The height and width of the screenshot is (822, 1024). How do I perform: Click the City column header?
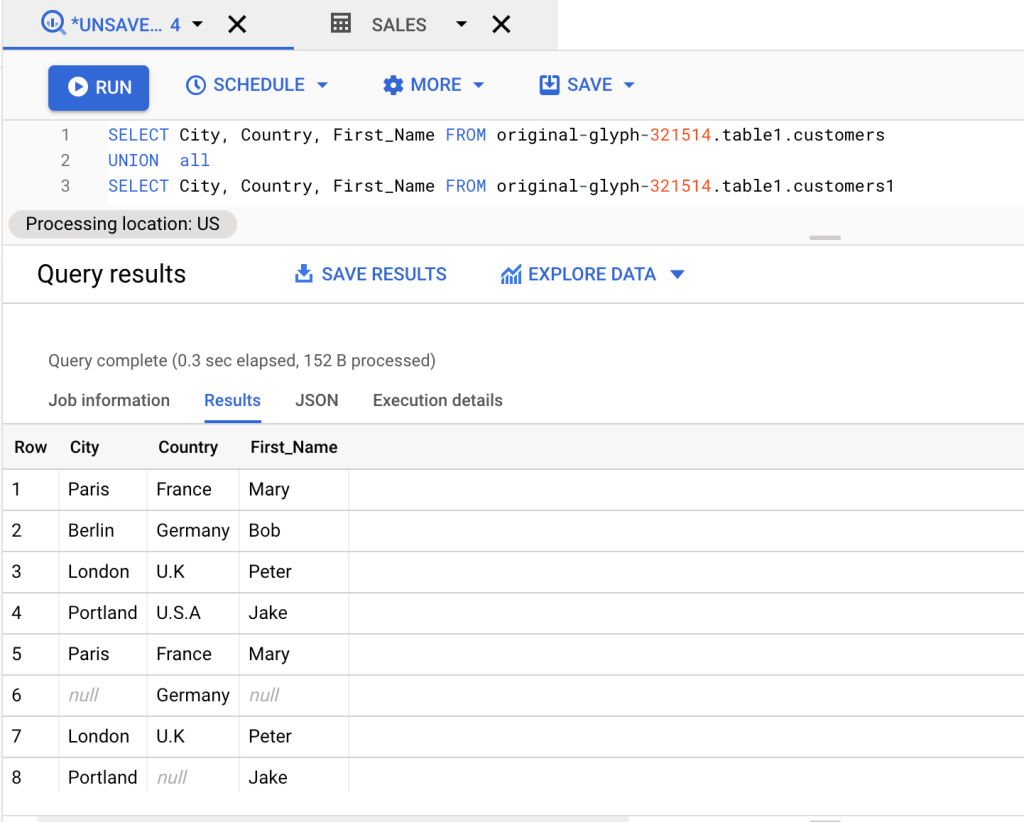click(84, 447)
